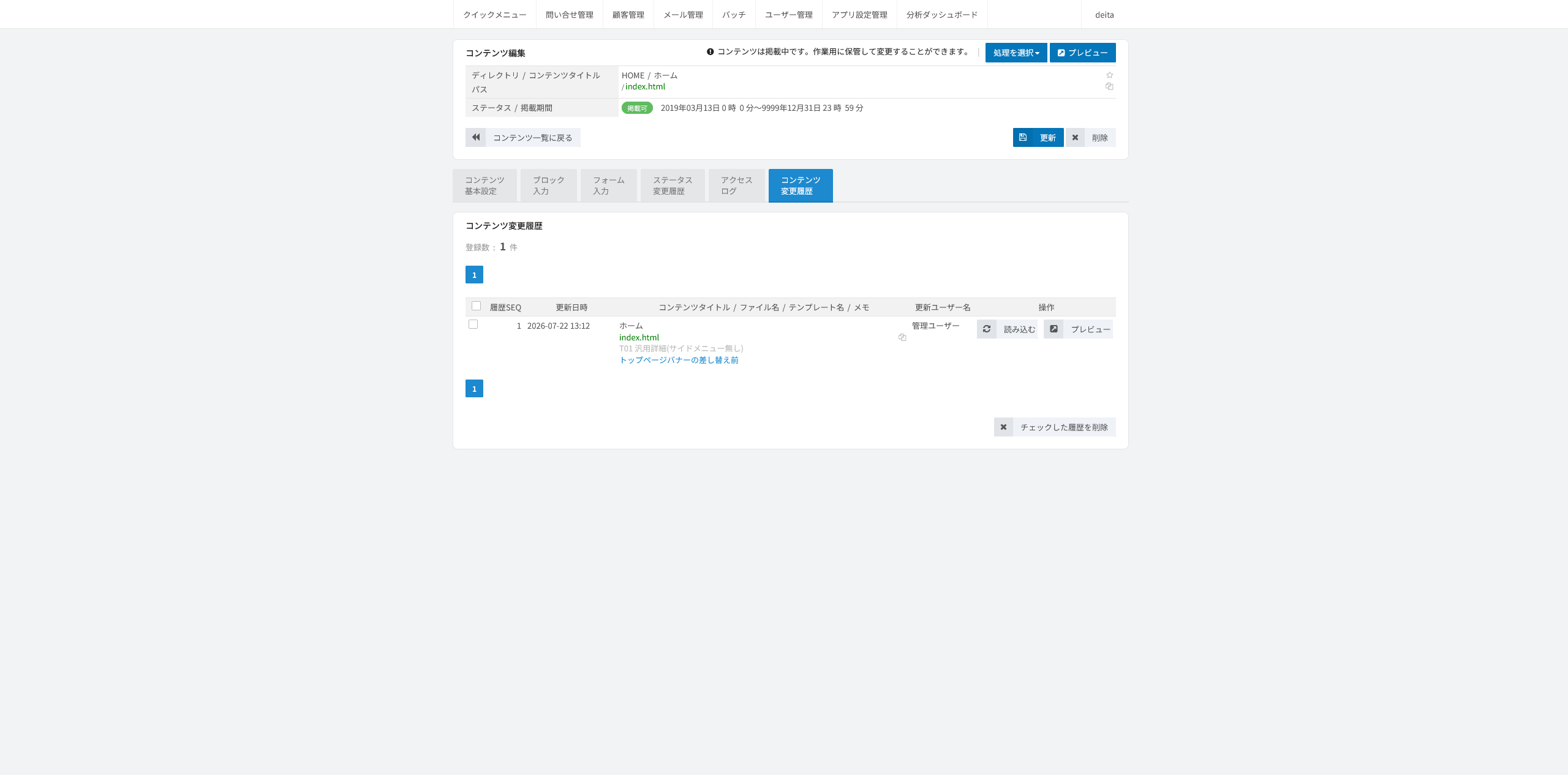
Task: Click the rewind icon to return to content list
Action: 476,137
